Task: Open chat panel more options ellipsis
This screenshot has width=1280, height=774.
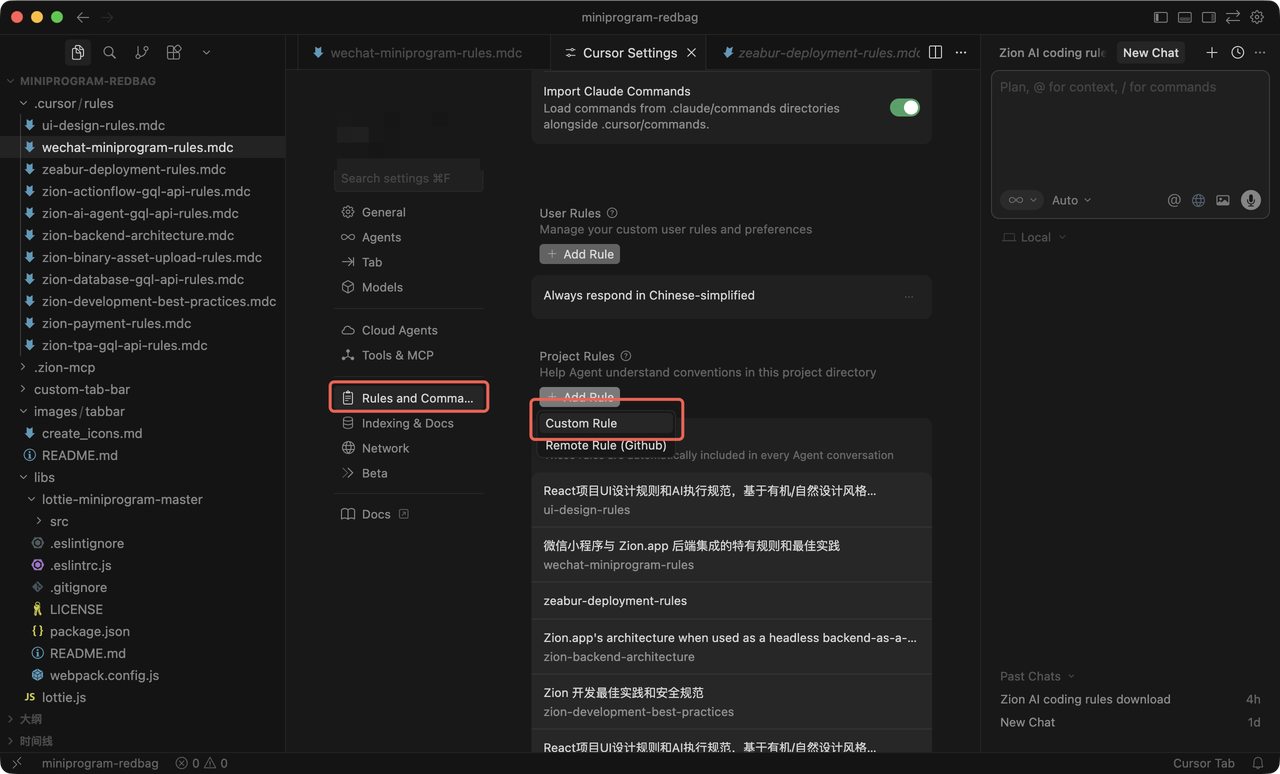Action: [x=1261, y=52]
